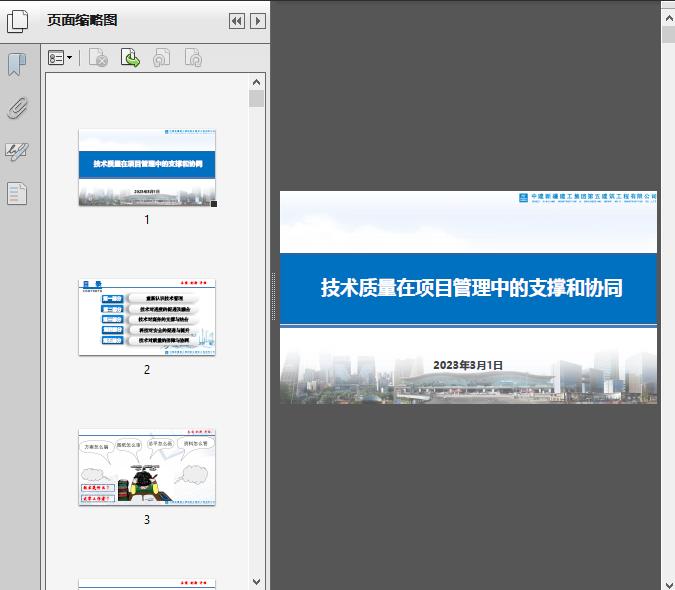
Task: Click the page number label 2
Action: [147, 370]
